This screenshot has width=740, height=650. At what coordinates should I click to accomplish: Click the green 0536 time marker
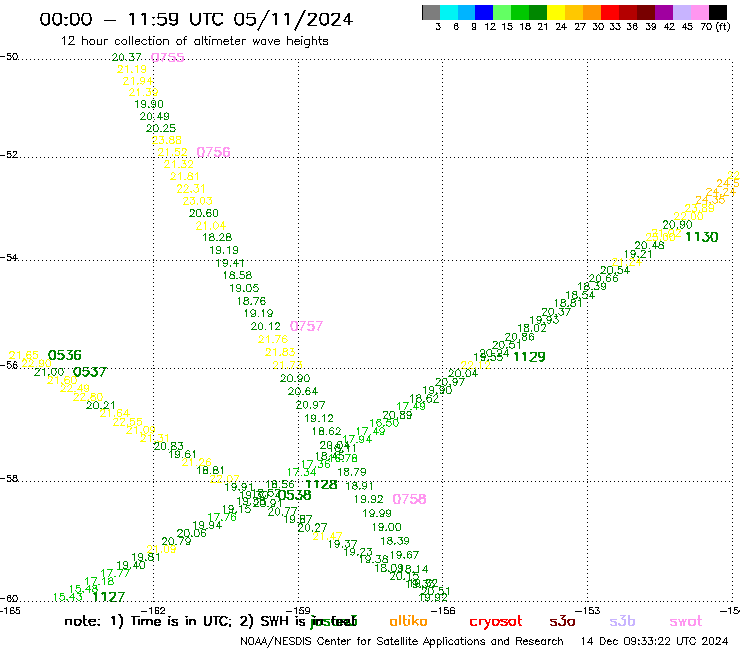click(x=65, y=355)
